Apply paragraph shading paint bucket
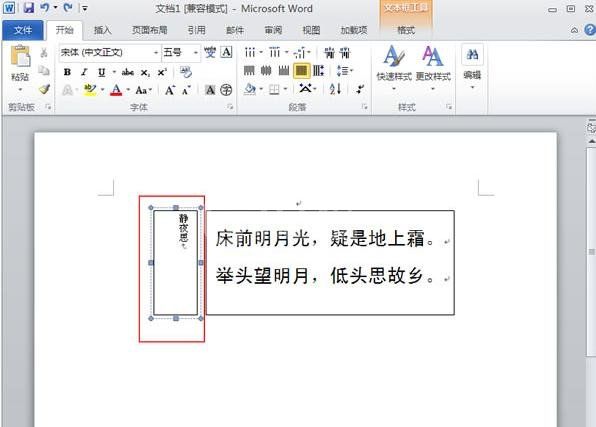The image size is (596, 427). pos(250,89)
